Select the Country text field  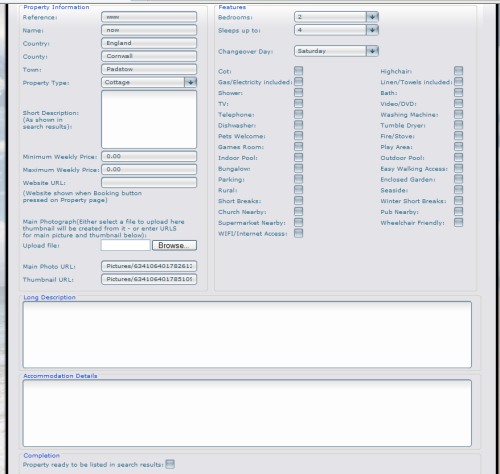pos(149,43)
